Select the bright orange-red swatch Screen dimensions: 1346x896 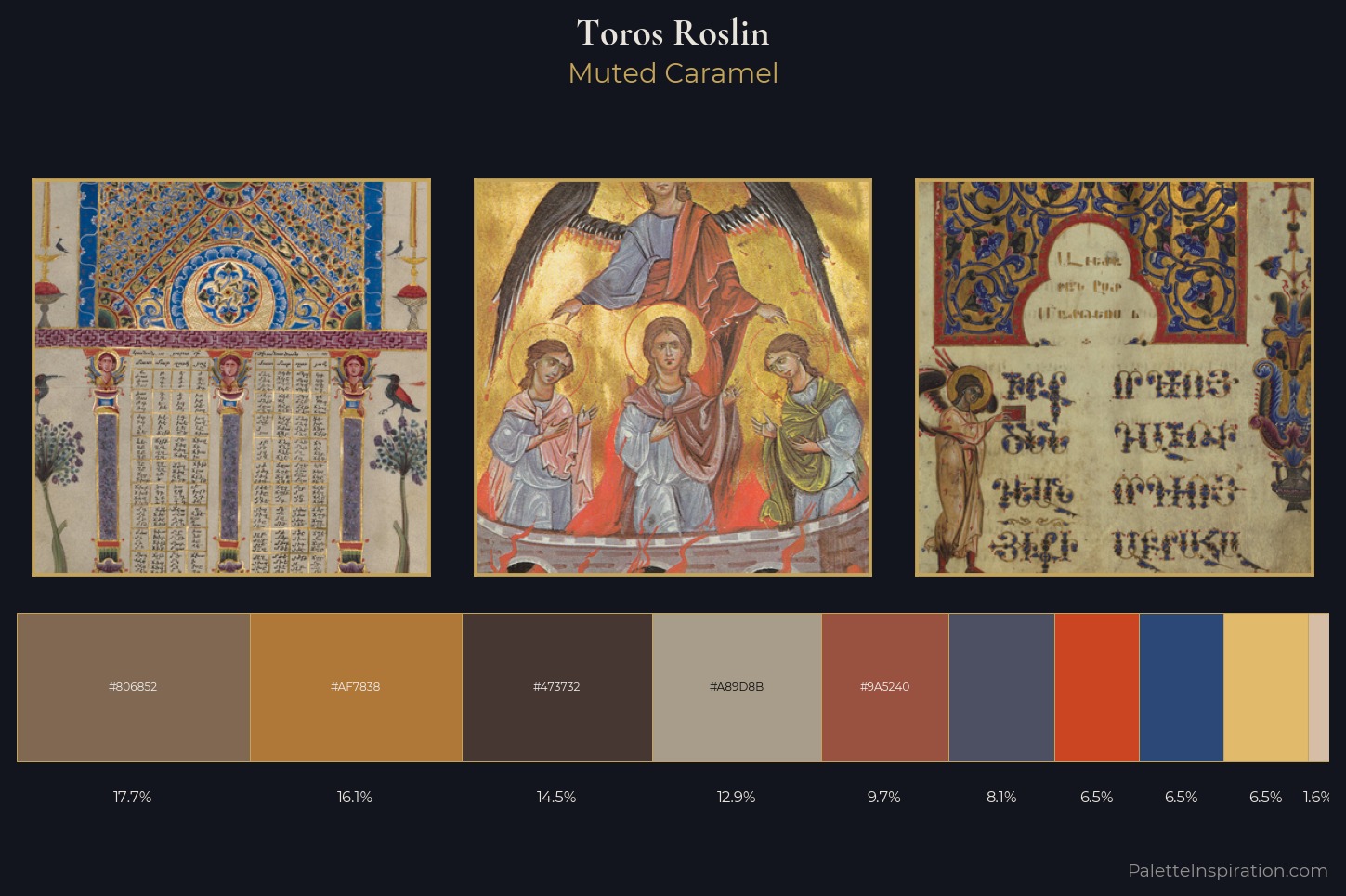pos(1097,687)
